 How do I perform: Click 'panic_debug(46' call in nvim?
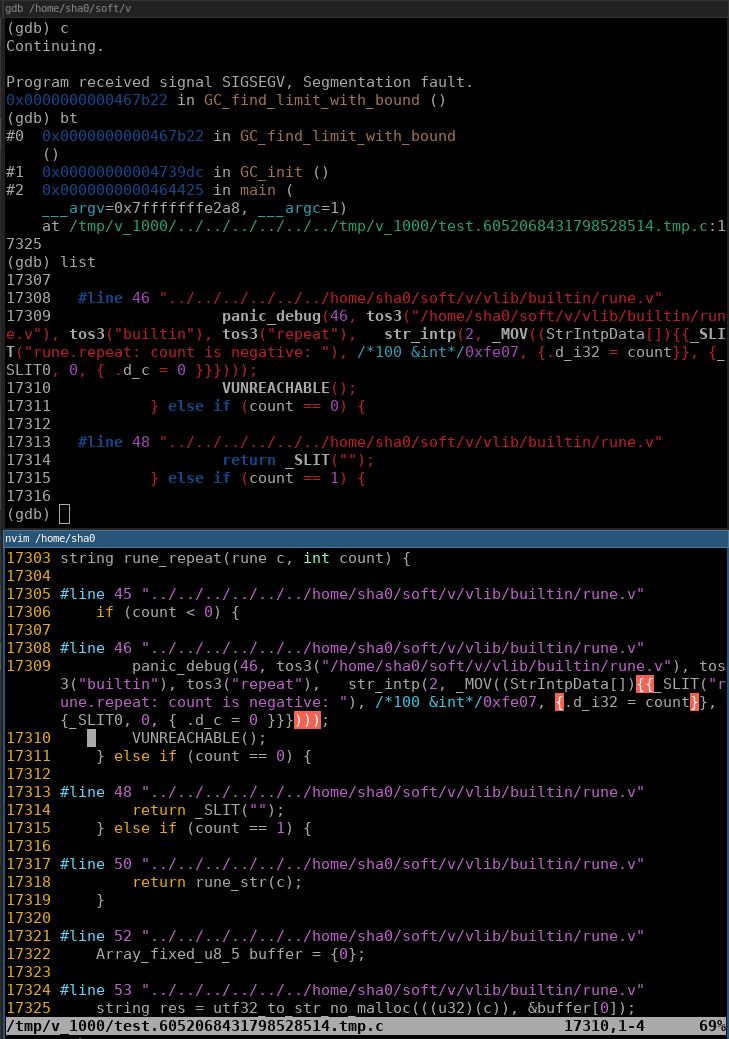click(195, 666)
